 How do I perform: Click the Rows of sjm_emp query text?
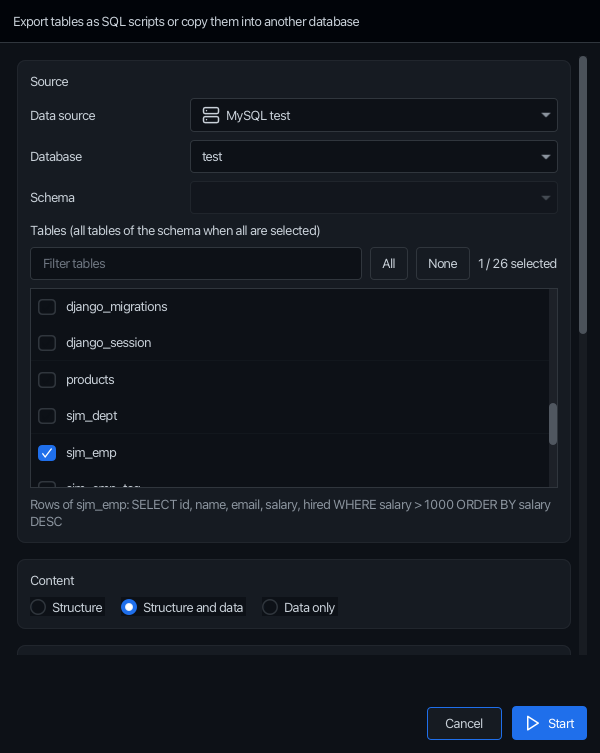pos(290,513)
